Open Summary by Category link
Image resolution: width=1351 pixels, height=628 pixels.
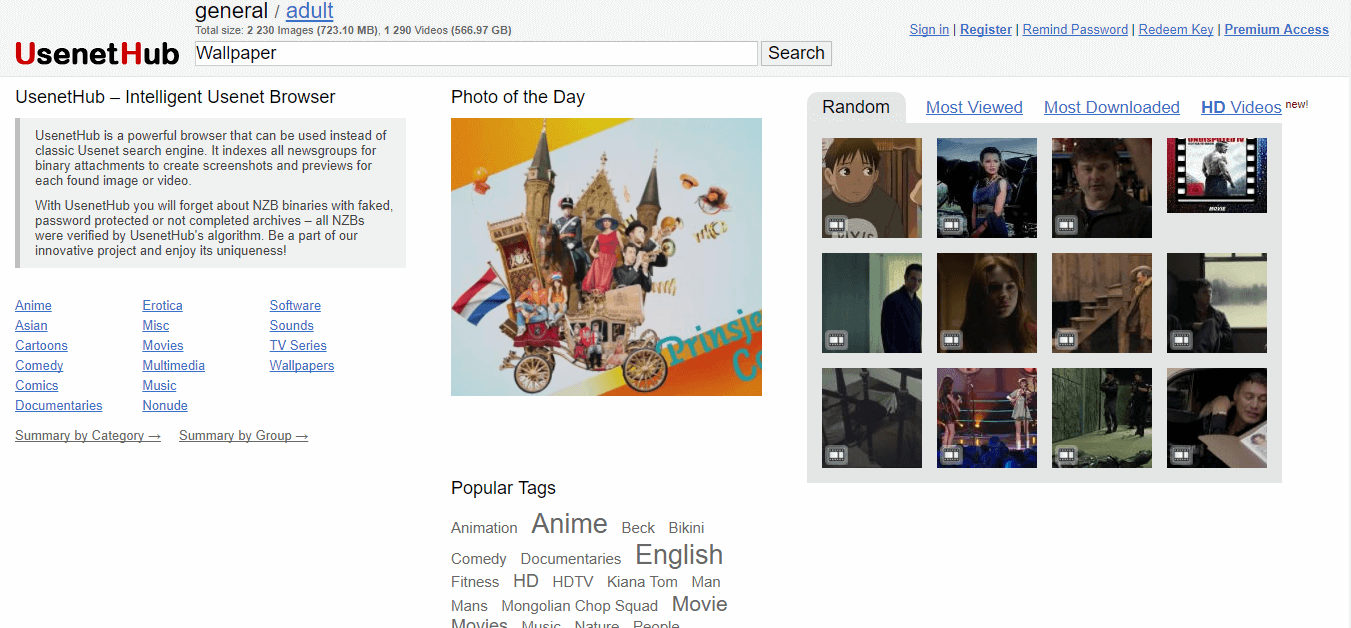88,435
